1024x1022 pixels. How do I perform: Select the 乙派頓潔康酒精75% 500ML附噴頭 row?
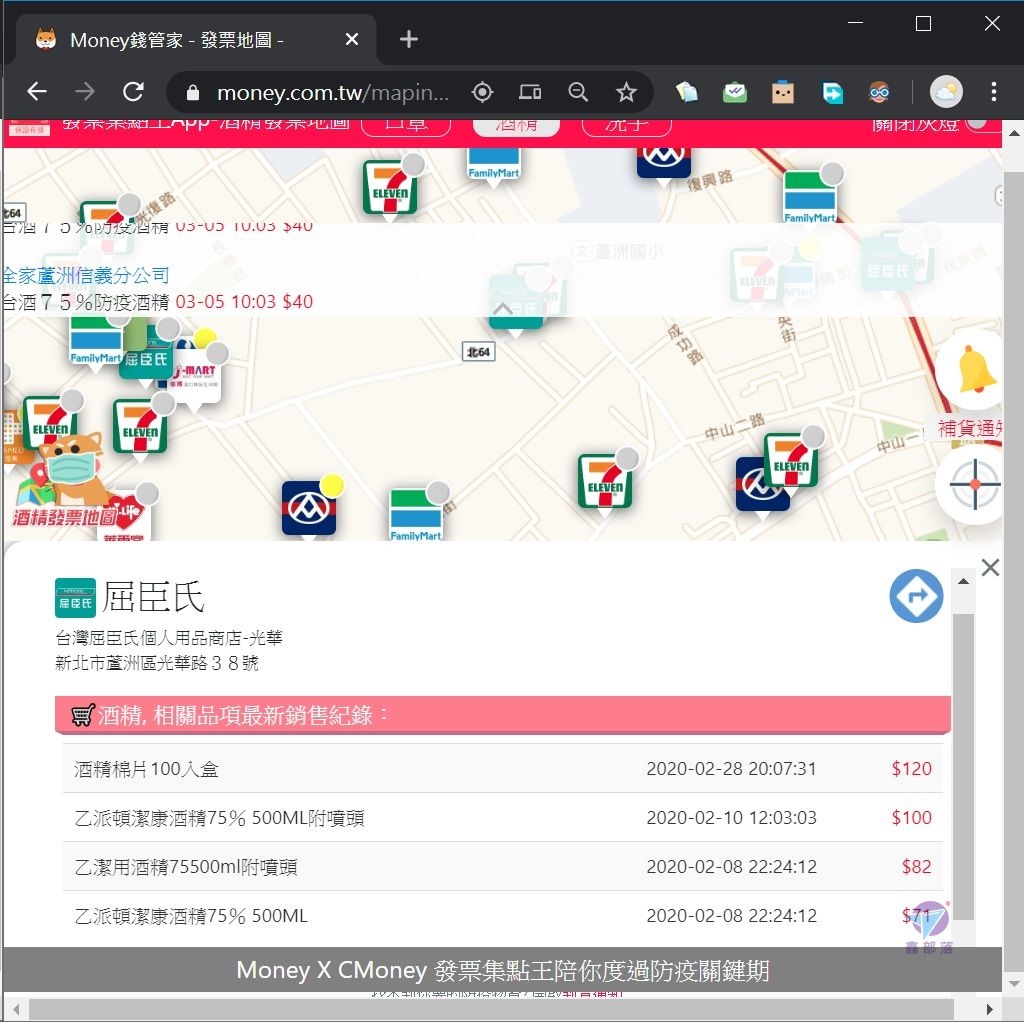coord(503,818)
